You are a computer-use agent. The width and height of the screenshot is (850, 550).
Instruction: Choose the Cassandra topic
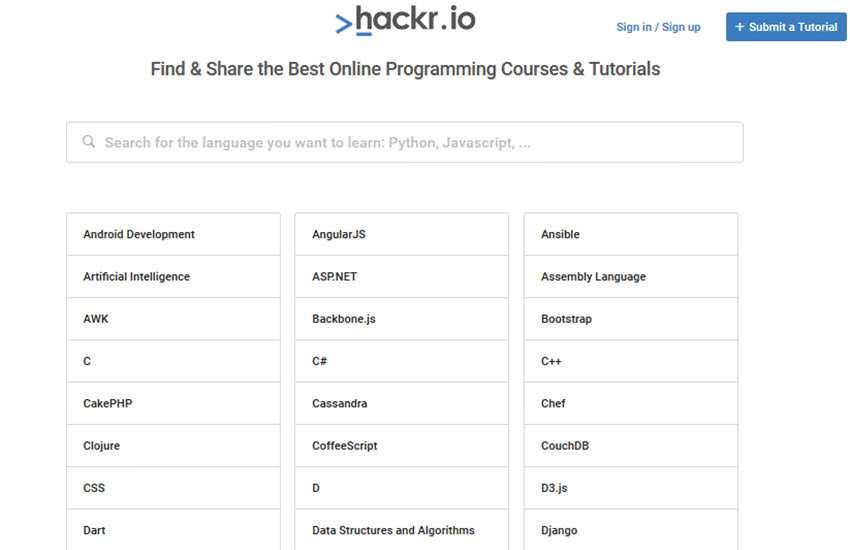[x=339, y=404]
